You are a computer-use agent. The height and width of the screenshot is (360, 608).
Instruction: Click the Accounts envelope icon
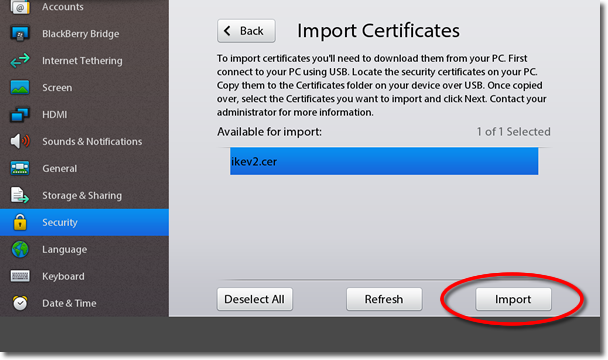click(20, 7)
